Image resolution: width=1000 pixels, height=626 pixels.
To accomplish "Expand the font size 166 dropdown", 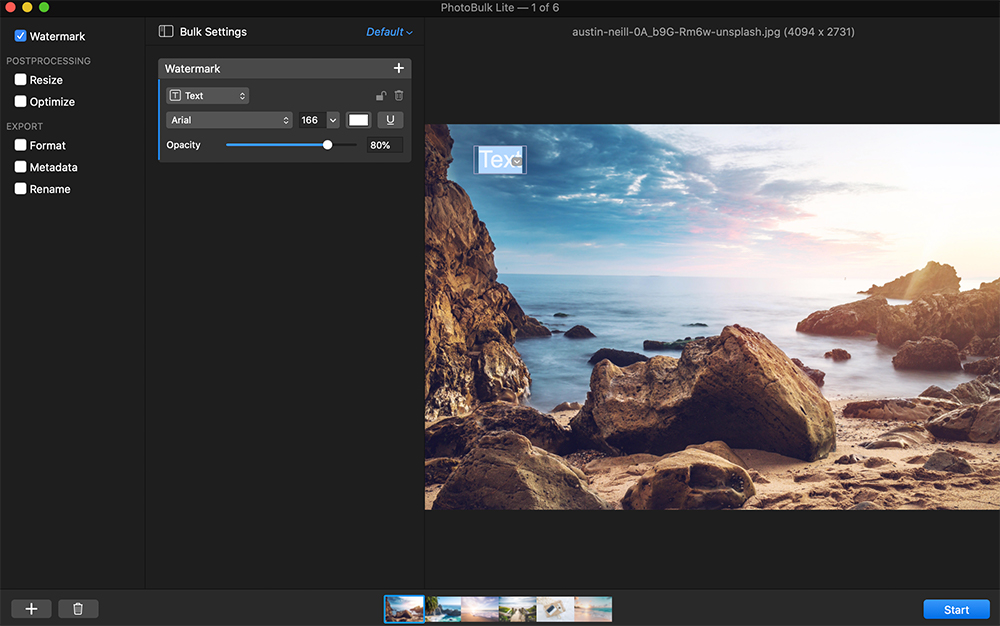I will coord(333,119).
